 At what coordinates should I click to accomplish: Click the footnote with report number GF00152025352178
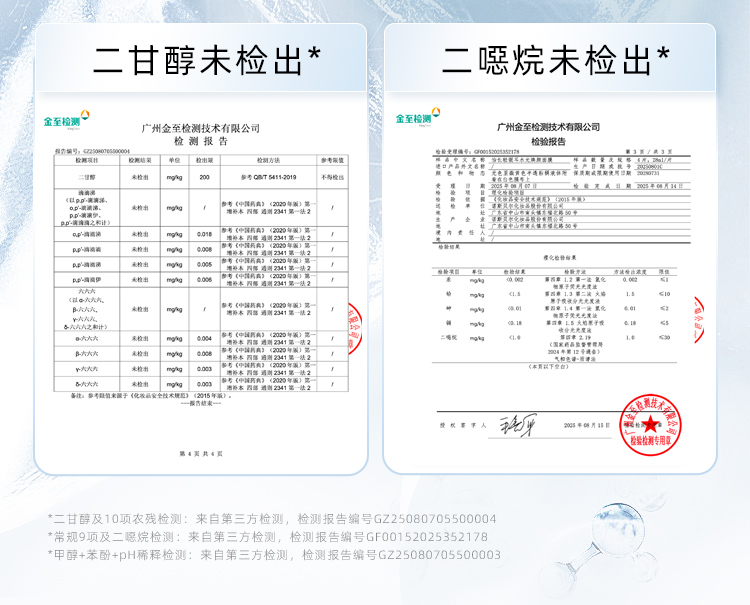click(267, 537)
